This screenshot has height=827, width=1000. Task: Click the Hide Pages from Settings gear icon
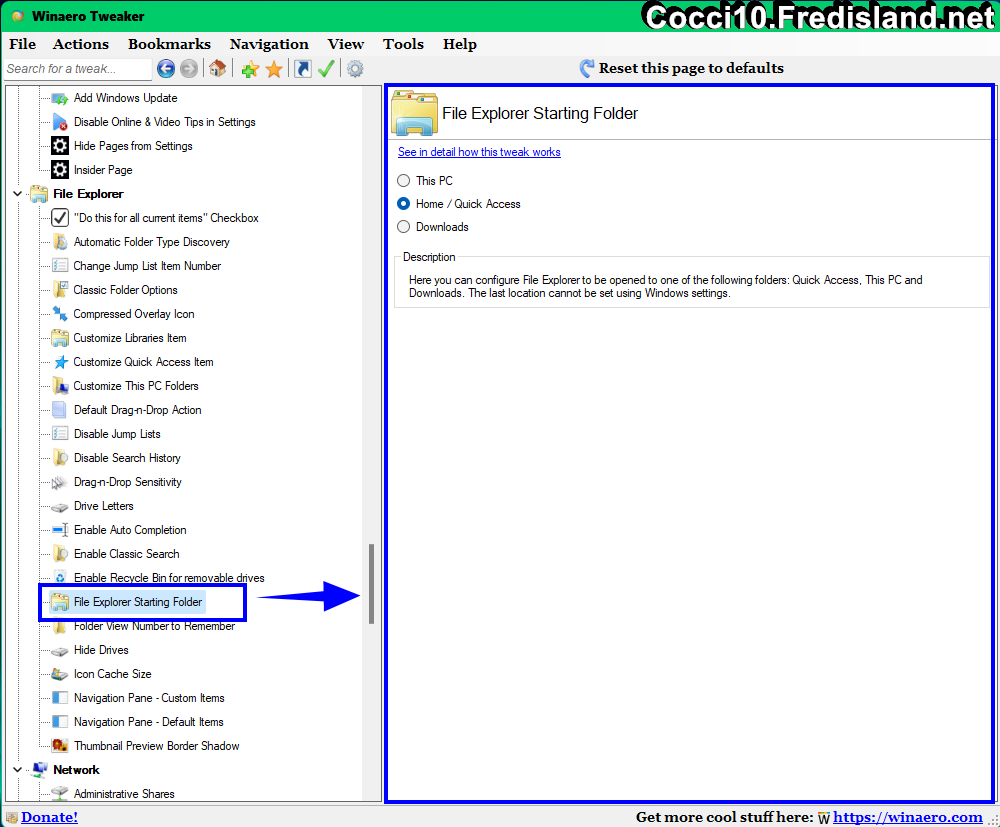pos(60,145)
